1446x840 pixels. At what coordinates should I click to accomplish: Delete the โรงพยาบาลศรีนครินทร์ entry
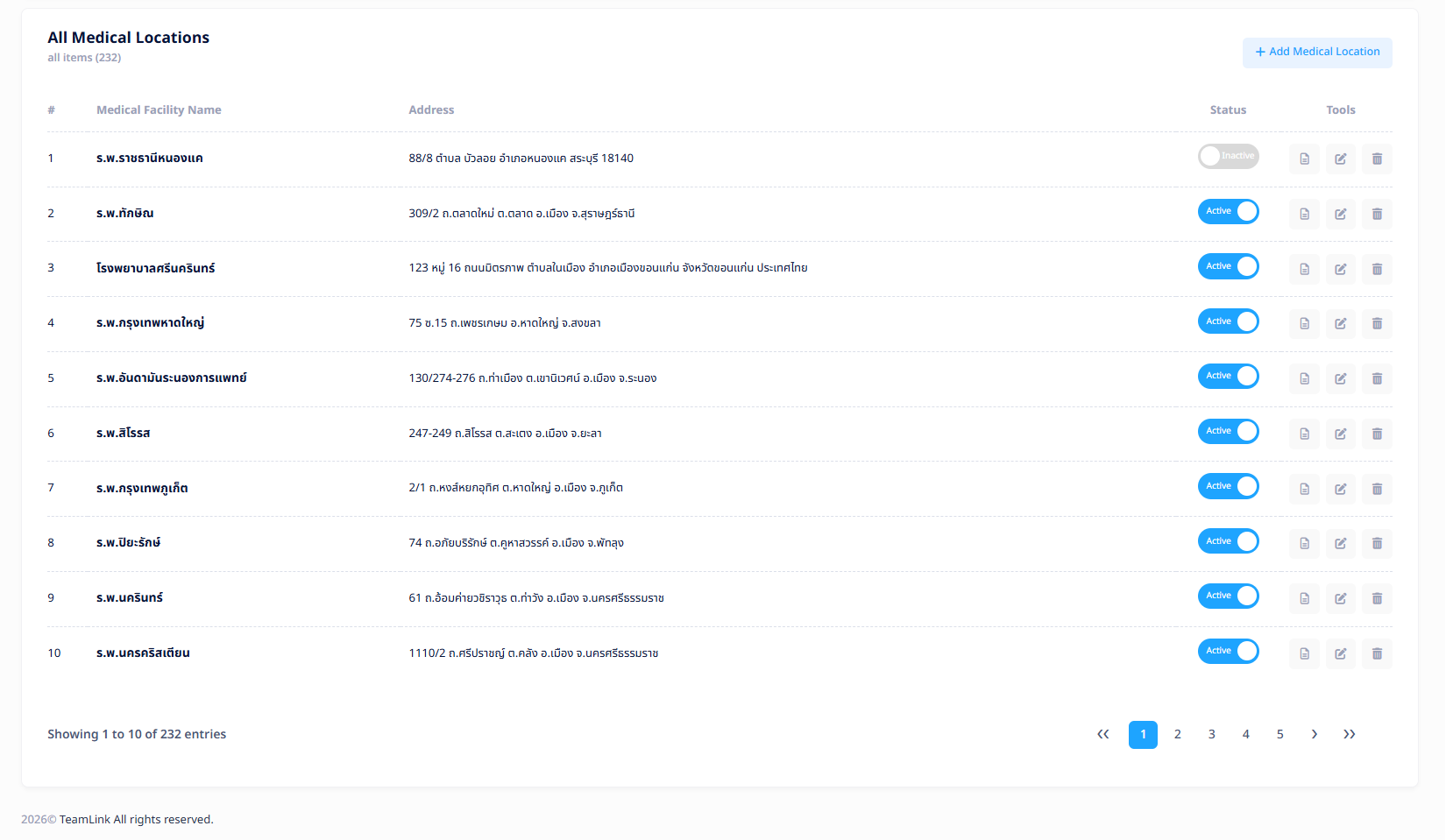click(x=1377, y=269)
